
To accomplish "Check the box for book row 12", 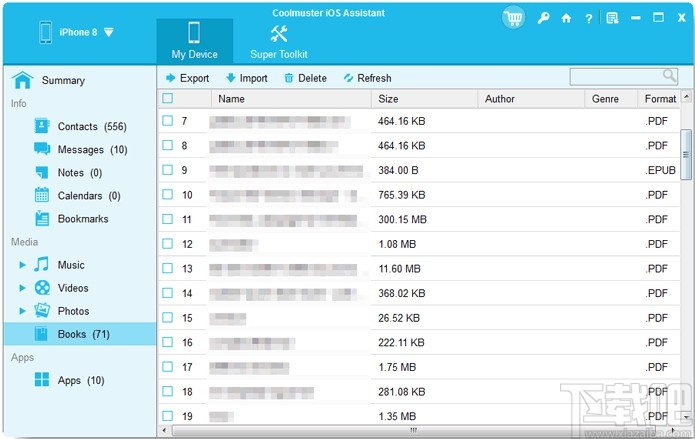I will (168, 243).
